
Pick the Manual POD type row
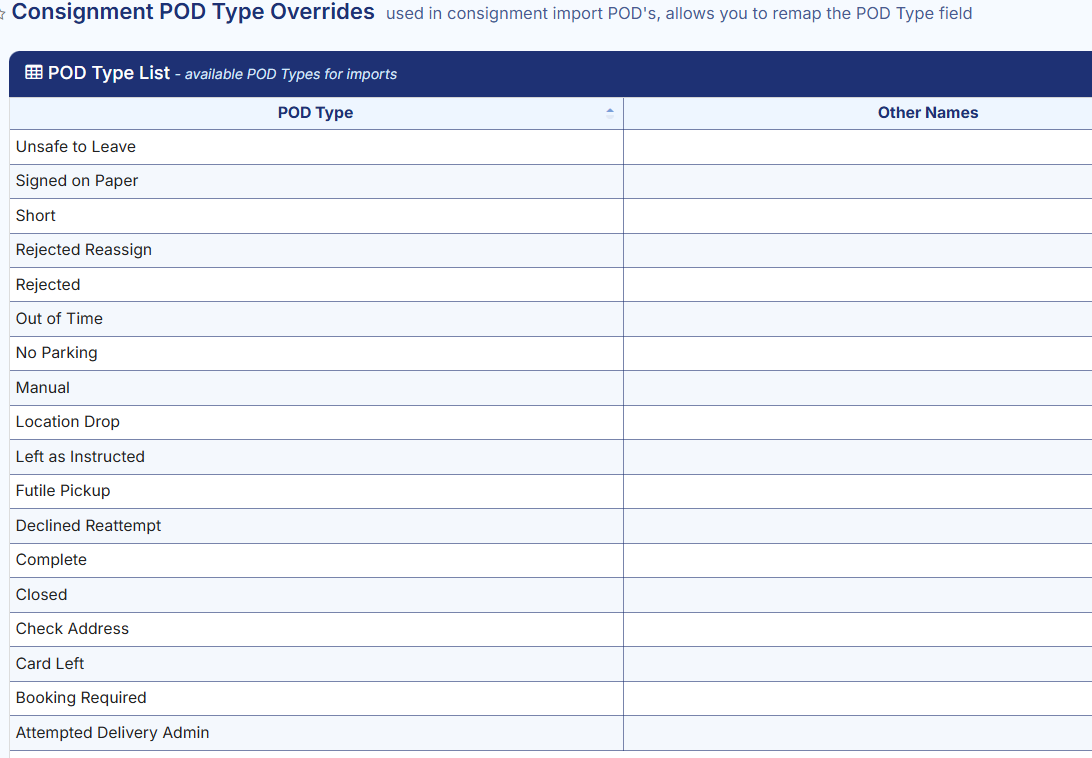[x=43, y=388]
